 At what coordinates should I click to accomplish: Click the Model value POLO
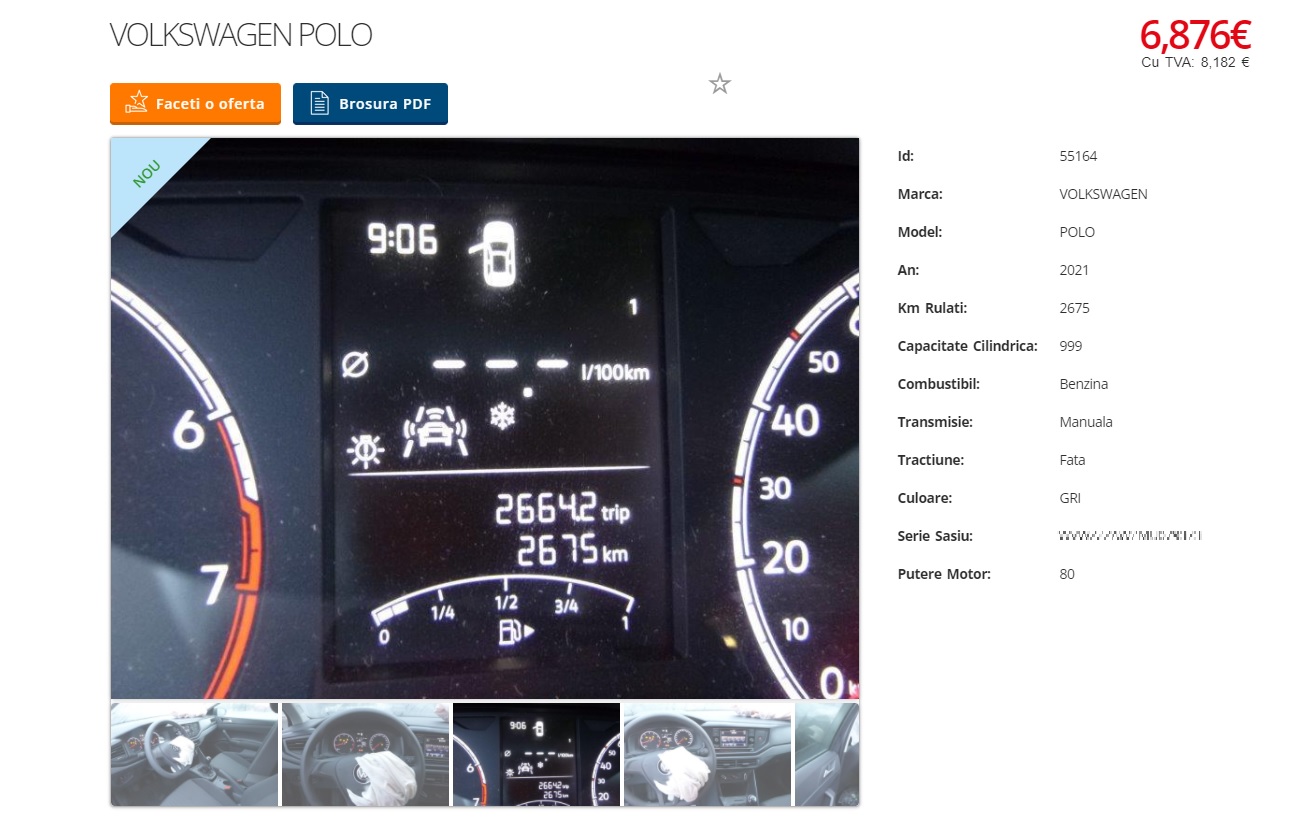click(1077, 232)
